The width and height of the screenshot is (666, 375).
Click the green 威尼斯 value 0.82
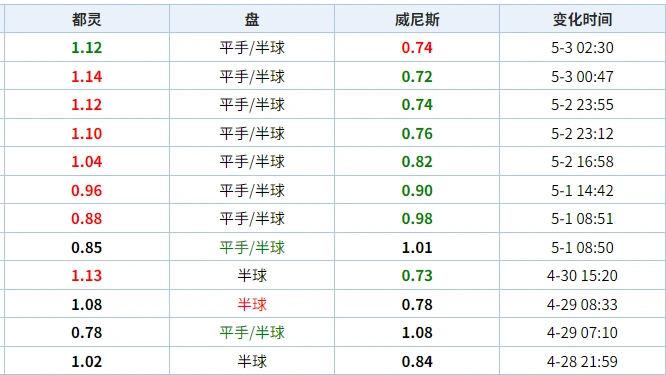[417, 161]
